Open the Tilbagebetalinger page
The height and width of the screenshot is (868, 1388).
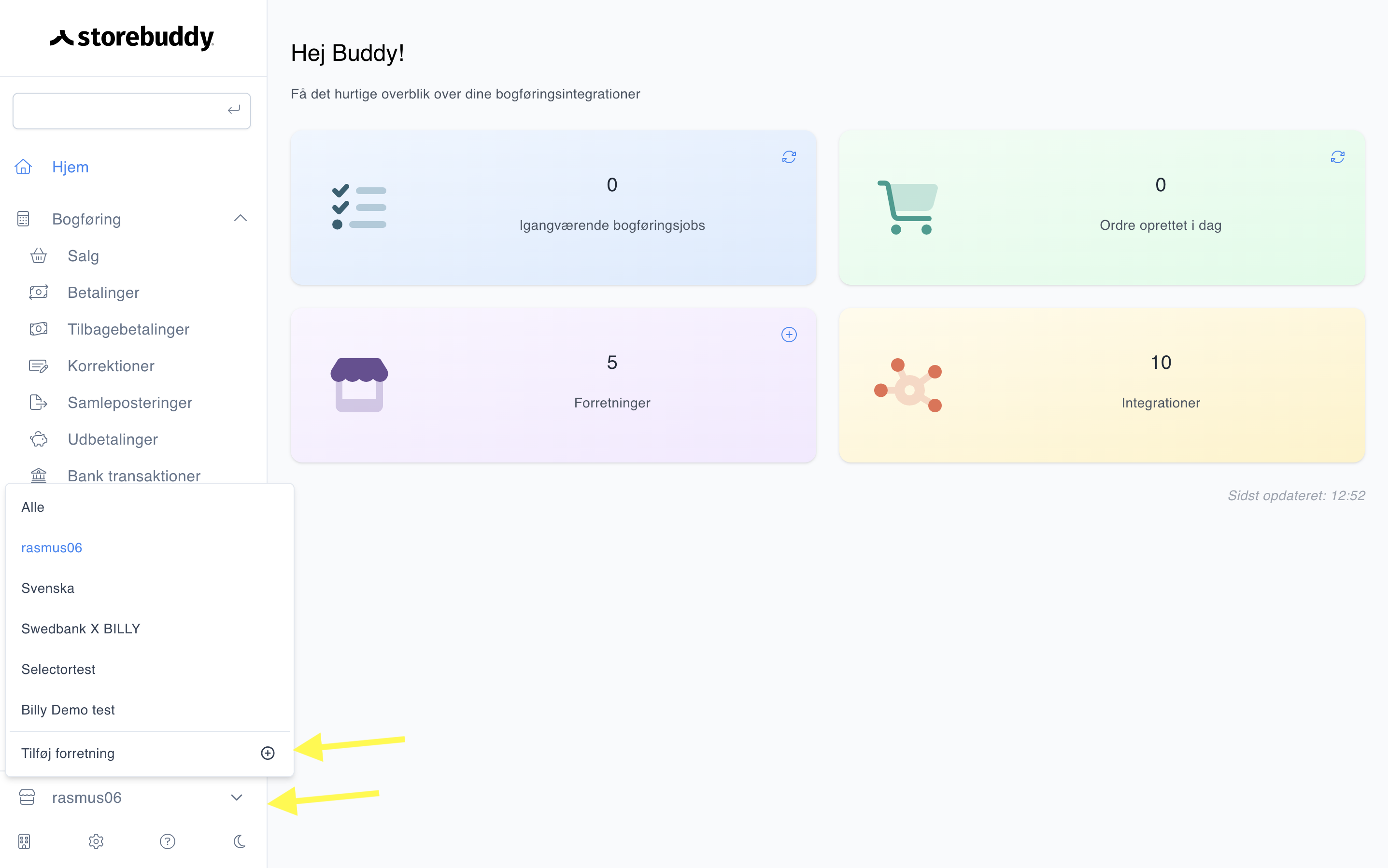point(128,329)
